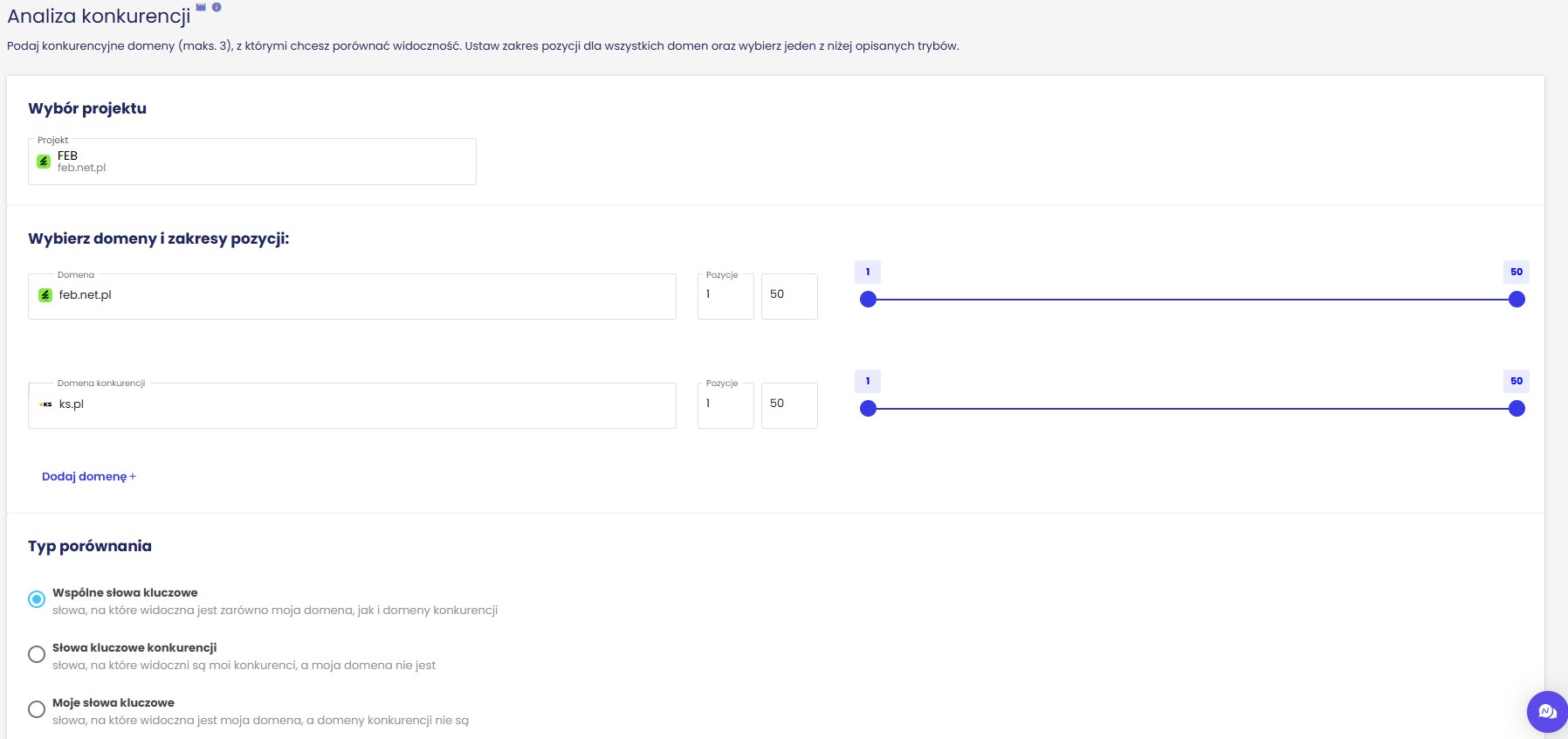Open the video tutorial clapperboard icon
This screenshot has height=739, width=1568.
[201, 7]
